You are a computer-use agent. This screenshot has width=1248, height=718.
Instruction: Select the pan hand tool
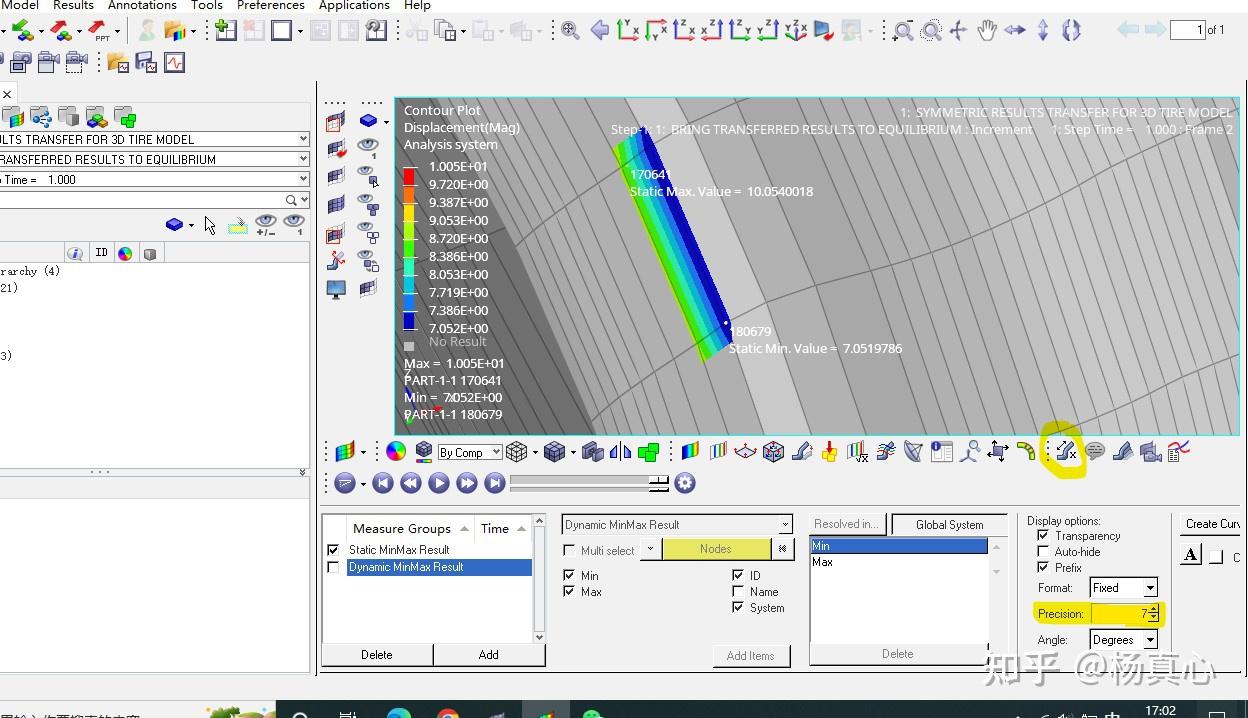(986, 31)
